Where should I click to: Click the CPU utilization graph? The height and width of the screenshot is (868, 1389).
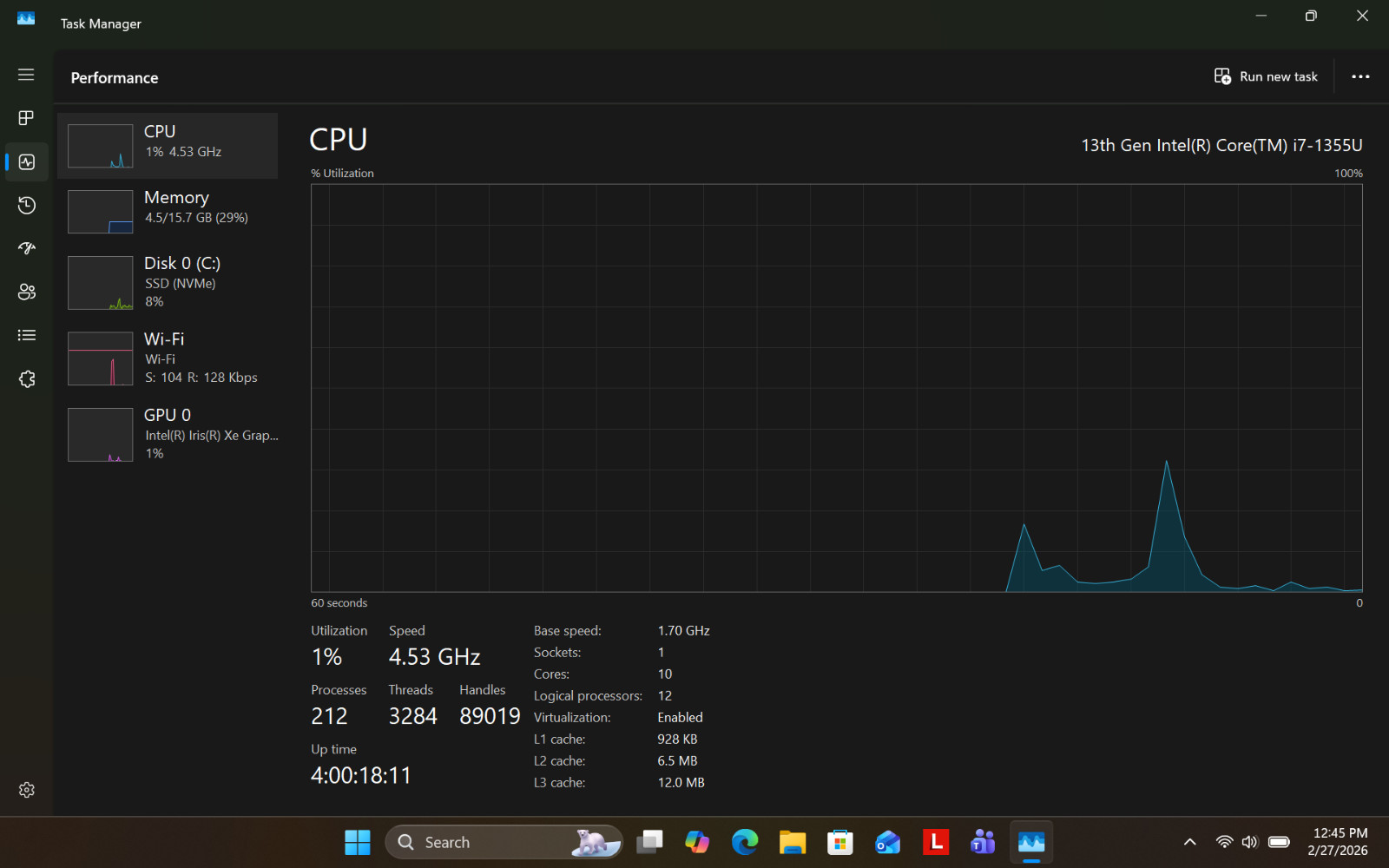[x=837, y=388]
